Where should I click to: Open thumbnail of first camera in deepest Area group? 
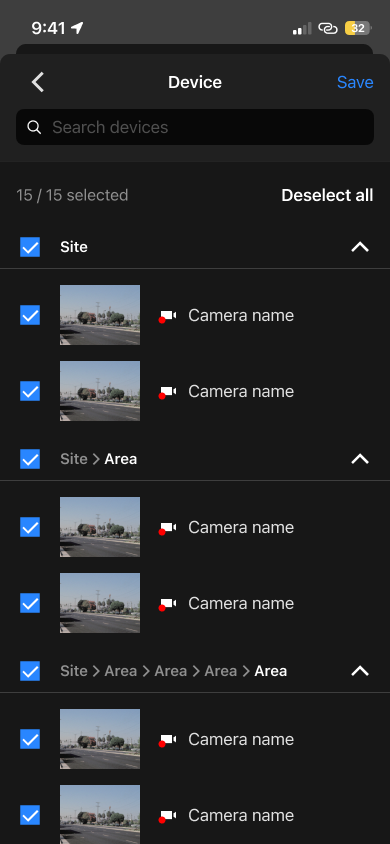[100, 739]
